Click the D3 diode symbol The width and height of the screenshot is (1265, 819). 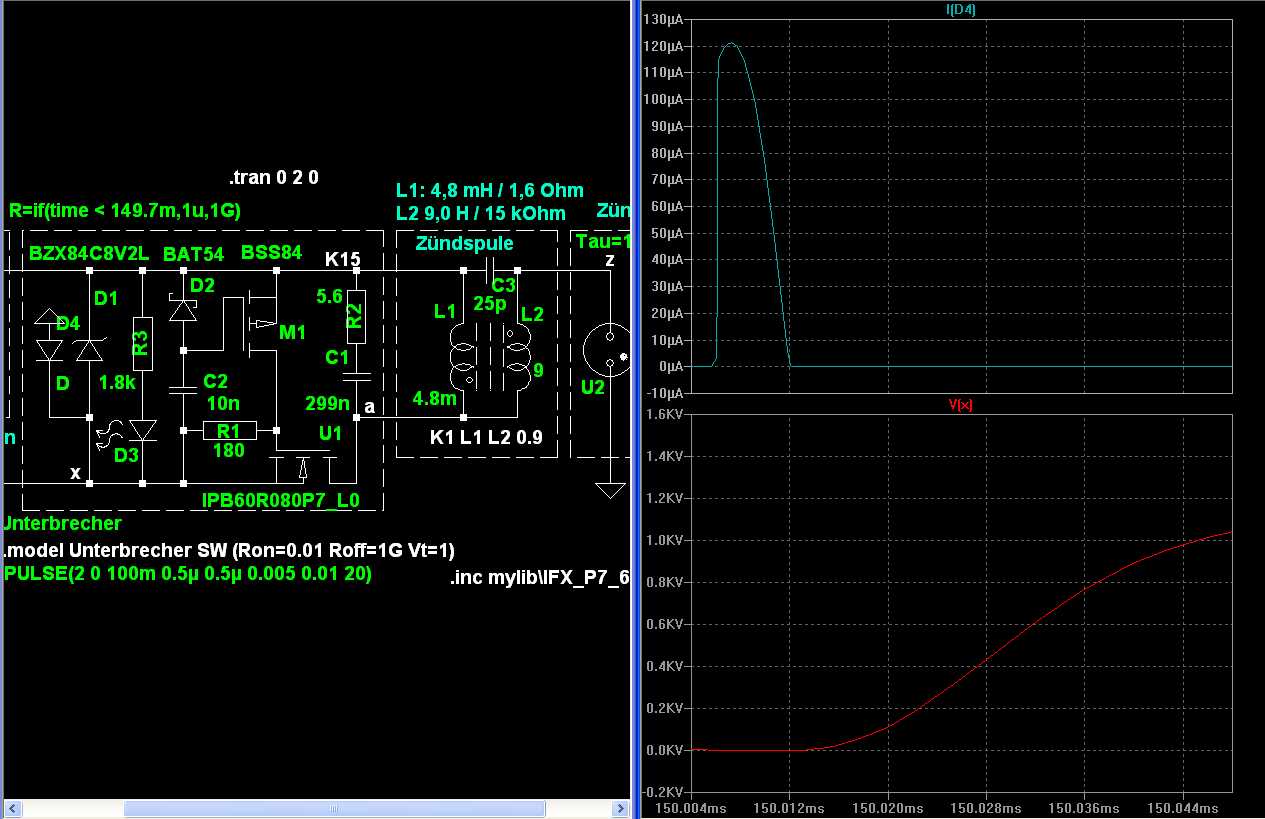(143, 431)
